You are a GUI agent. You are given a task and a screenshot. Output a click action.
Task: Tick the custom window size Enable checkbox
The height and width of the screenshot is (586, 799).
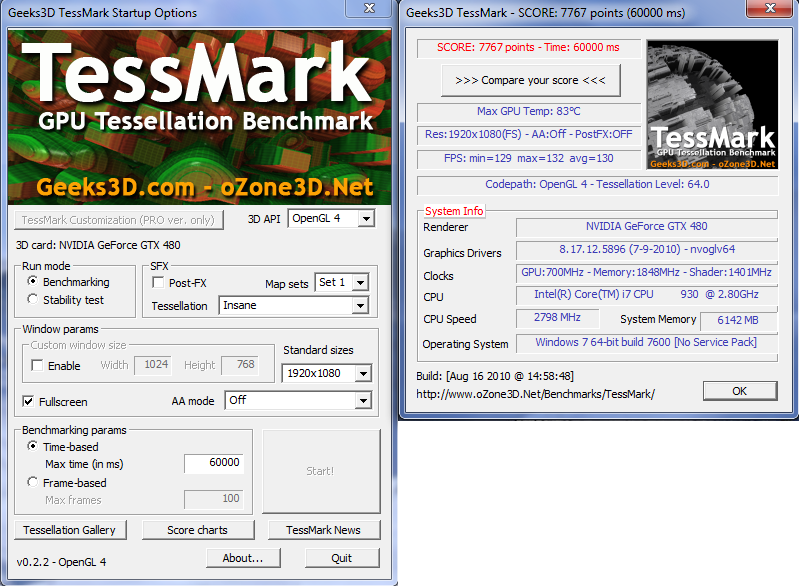pyautogui.click(x=37, y=365)
